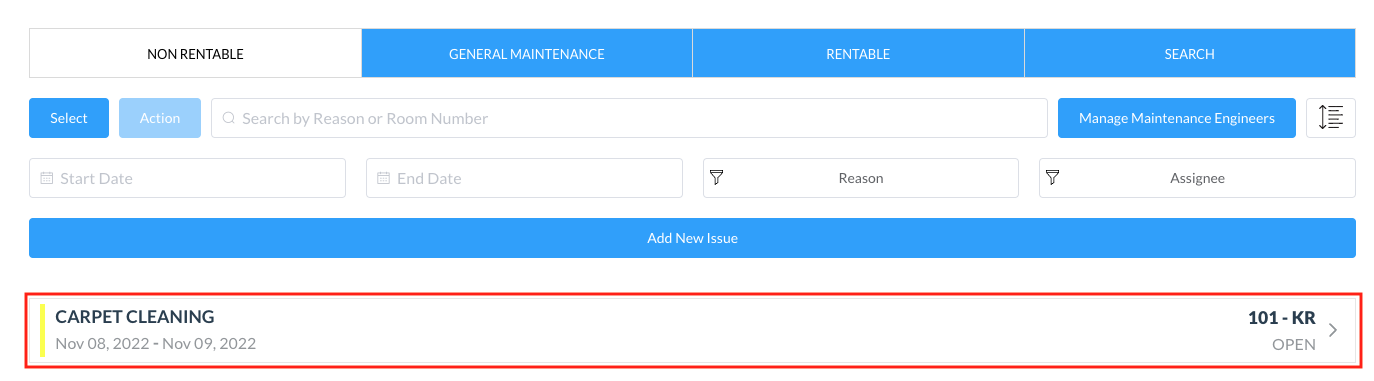Focus the Search by Reason or Room Number field
This screenshot has width=1374, height=381.
pos(629,118)
